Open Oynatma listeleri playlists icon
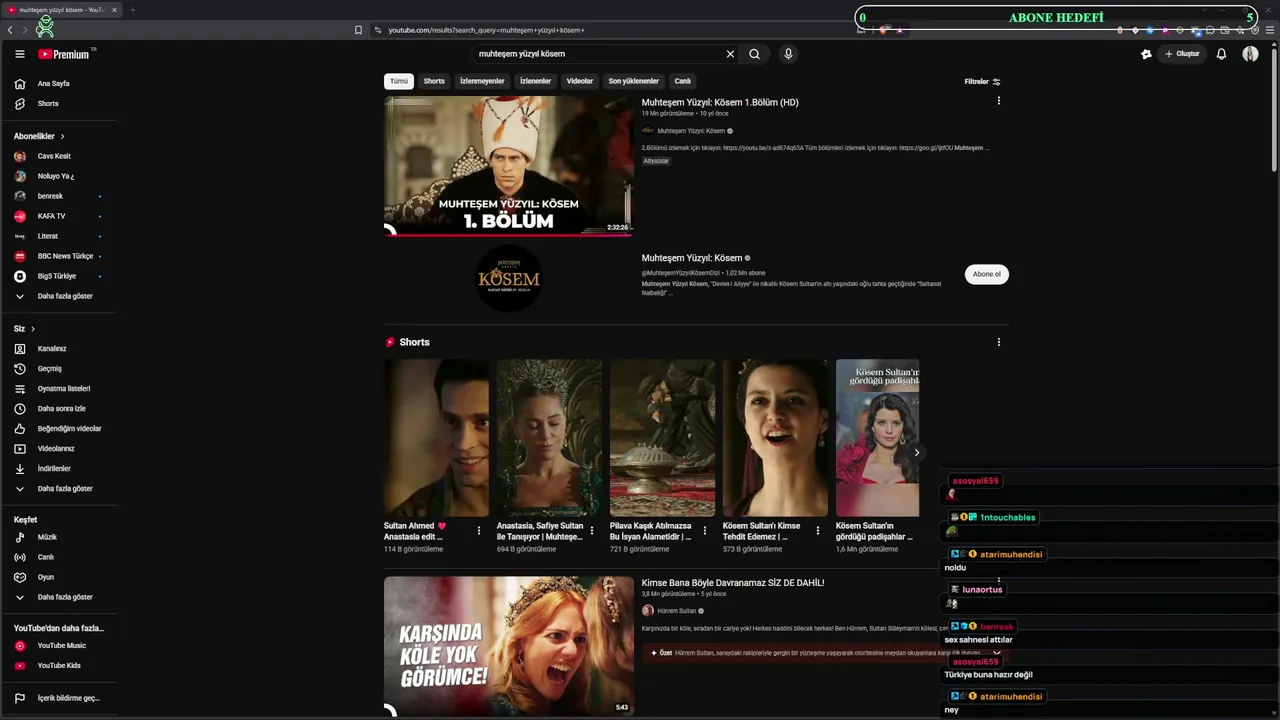The width and height of the screenshot is (1280, 720). pos(20,389)
